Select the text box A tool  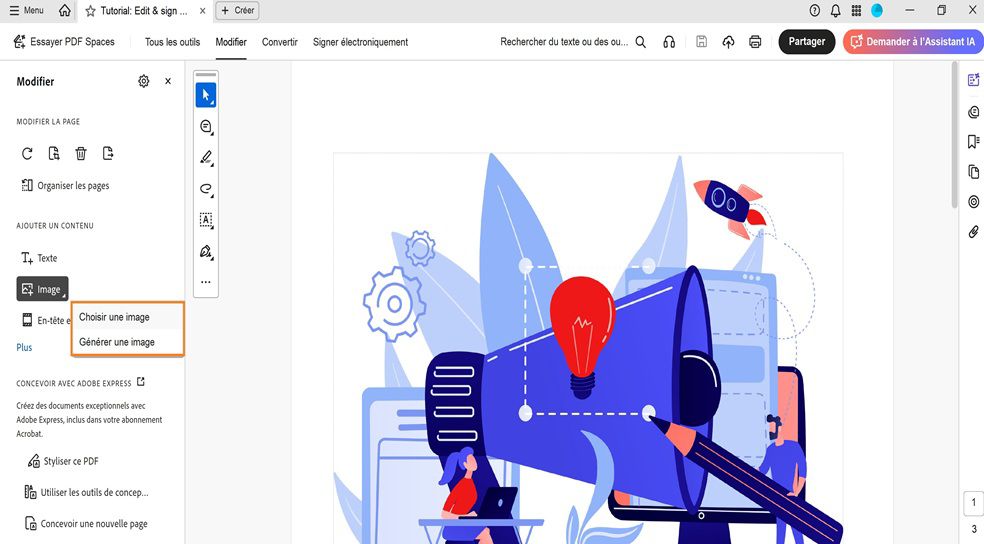coord(206,220)
